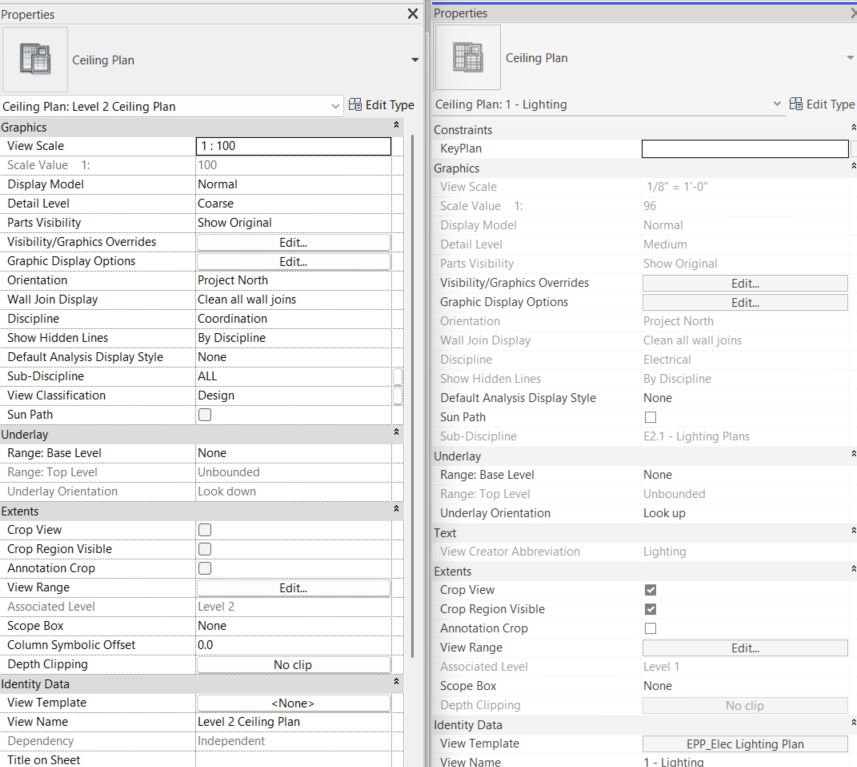The image size is (857, 767).
Task: Click Discipline value Coordination
Action: 294,319
